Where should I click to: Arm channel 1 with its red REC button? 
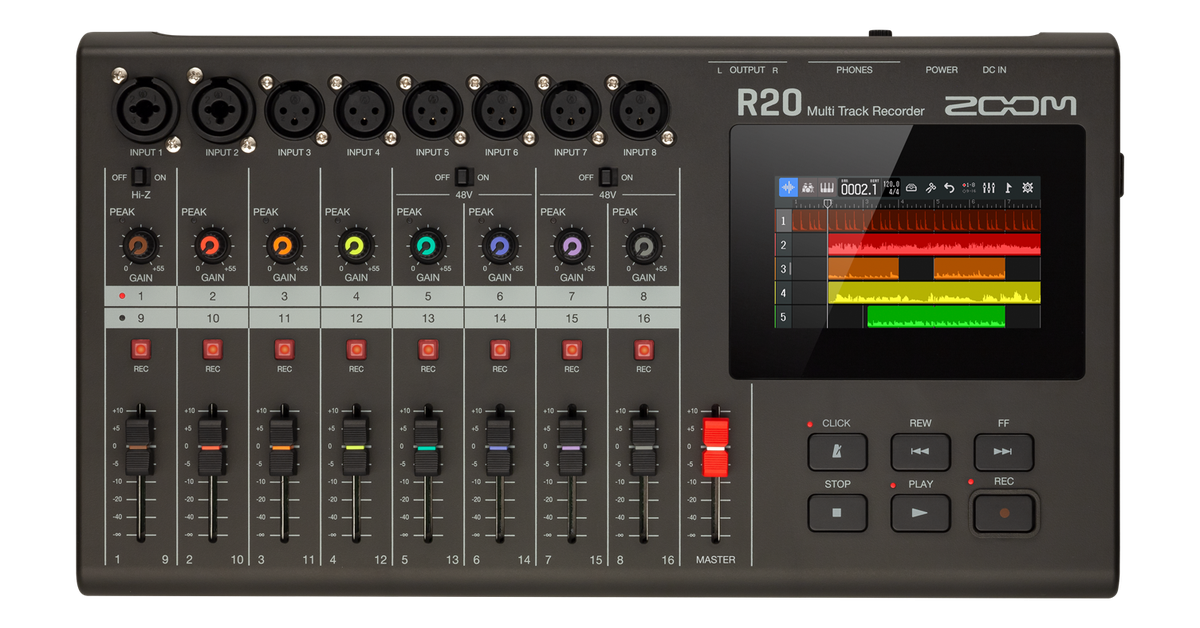(x=141, y=349)
